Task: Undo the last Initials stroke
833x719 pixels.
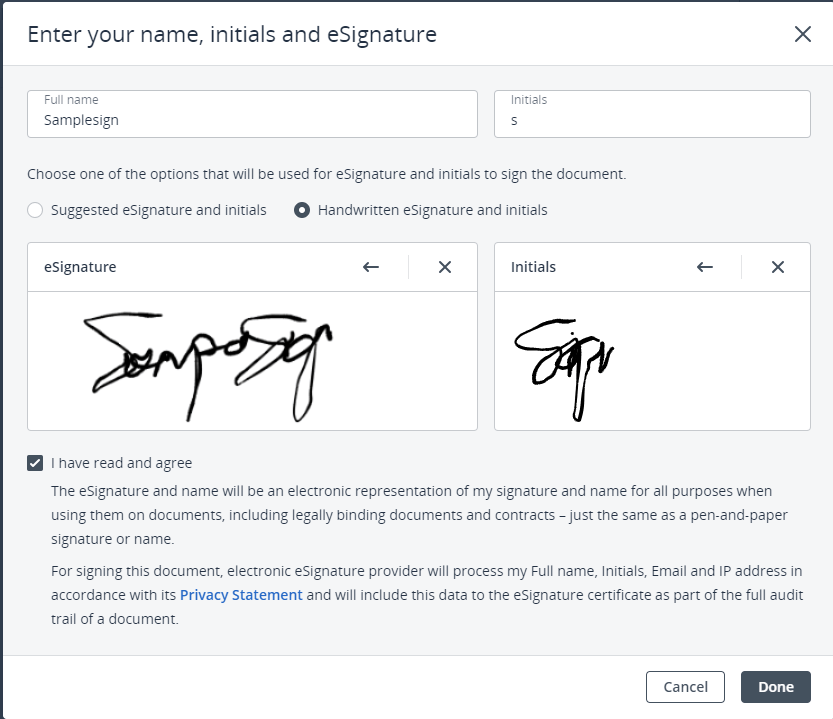Action: [705, 267]
